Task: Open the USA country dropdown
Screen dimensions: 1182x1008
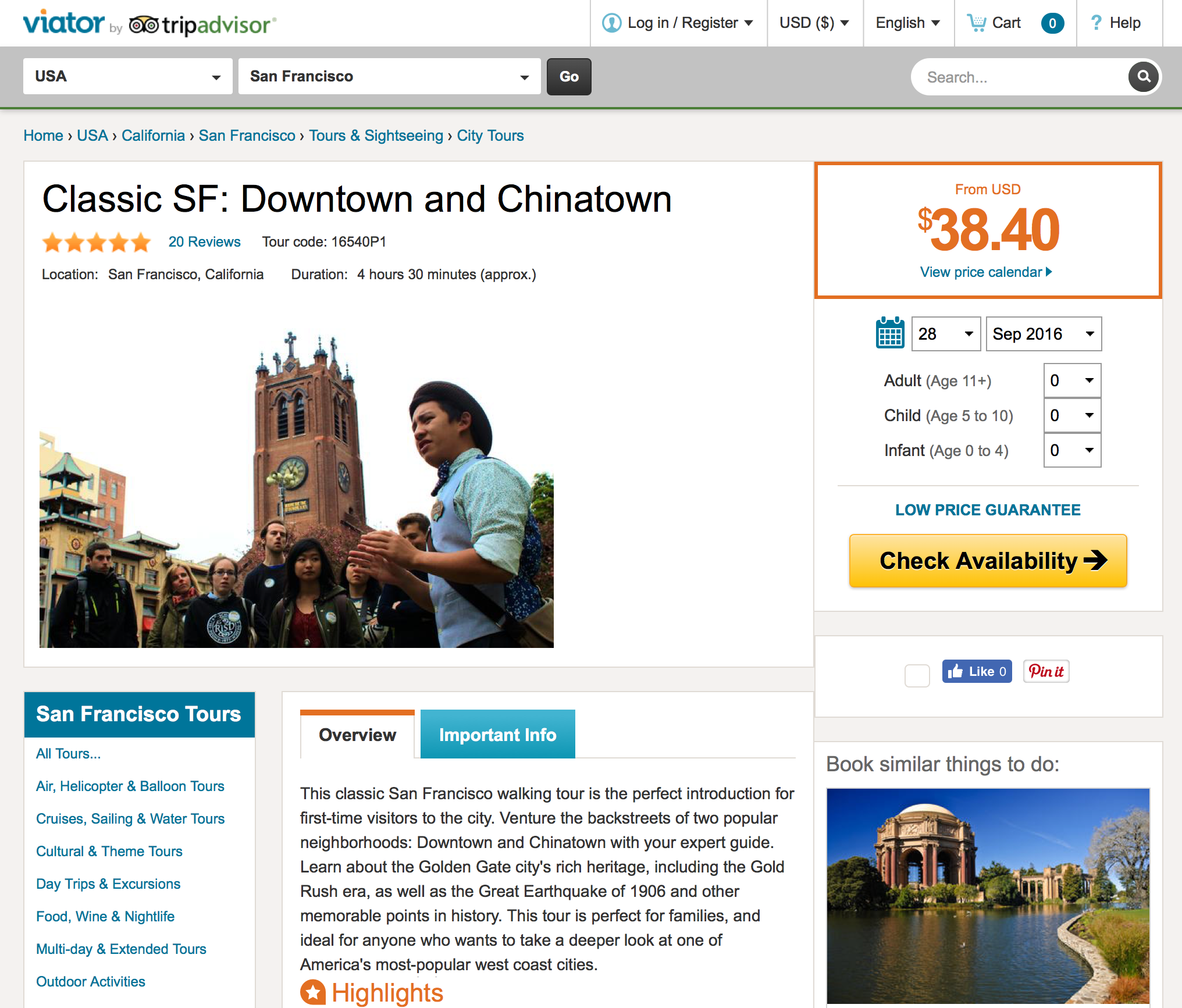Action: point(128,76)
